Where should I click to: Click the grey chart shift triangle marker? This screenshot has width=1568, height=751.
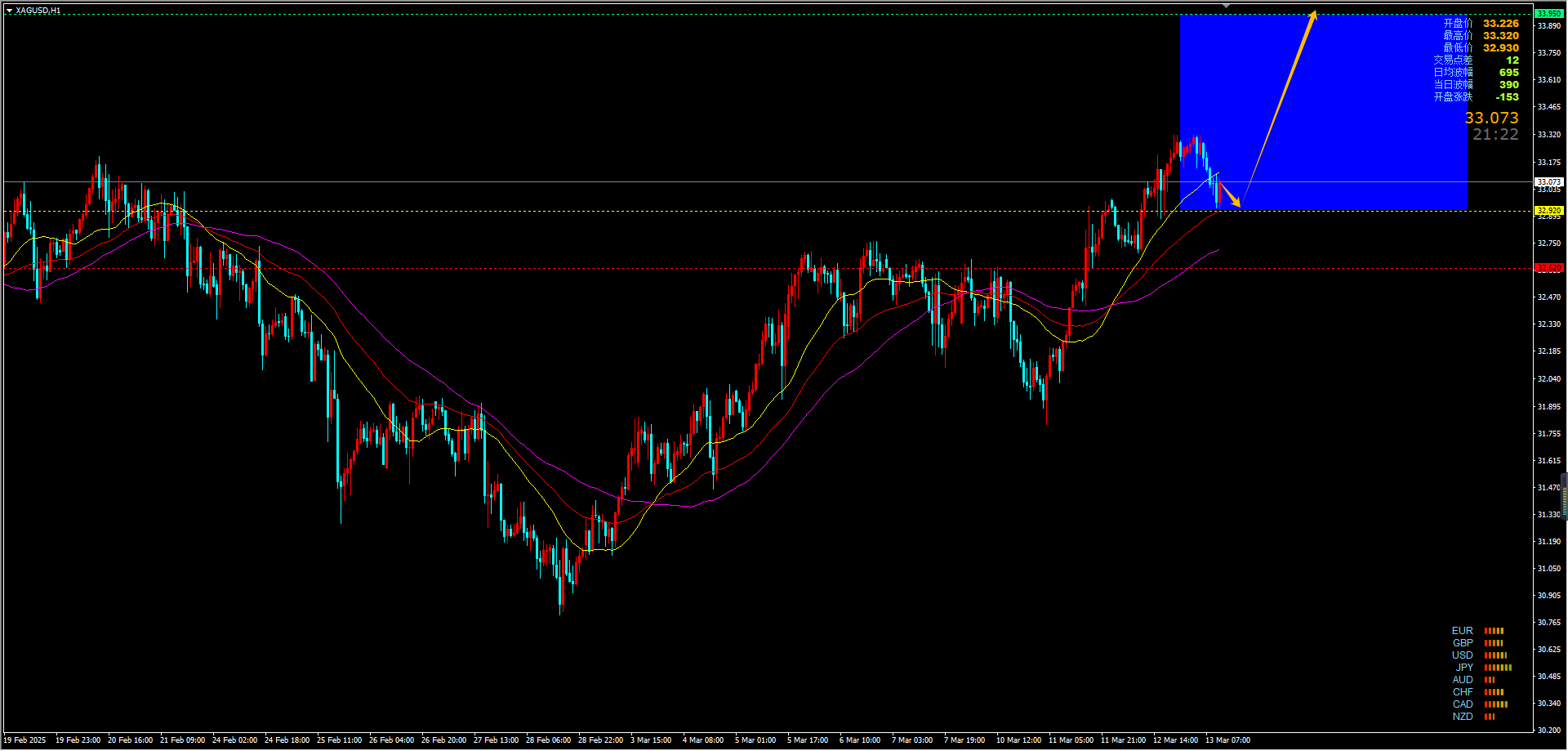coord(1226,6)
